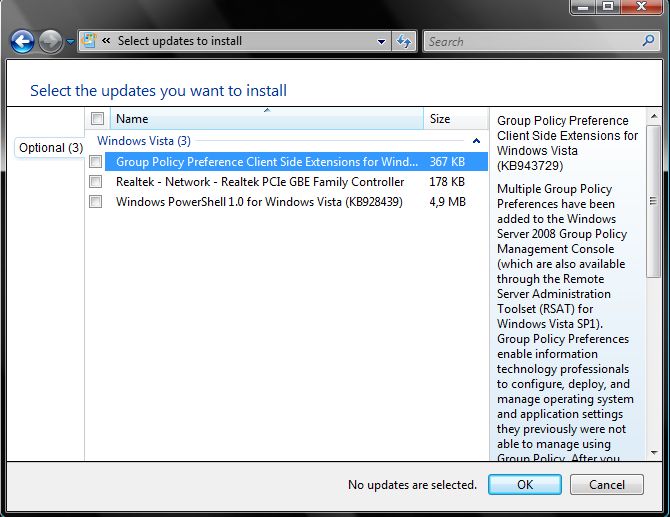This screenshot has height=517, width=670.
Task: Toggle the select-all checkbox in header
Action: pyautogui.click(x=97, y=118)
